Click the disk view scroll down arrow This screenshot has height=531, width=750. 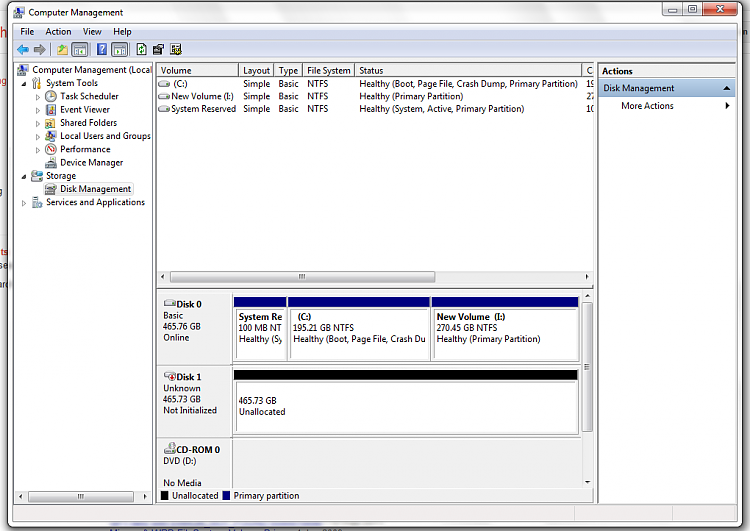point(587,482)
